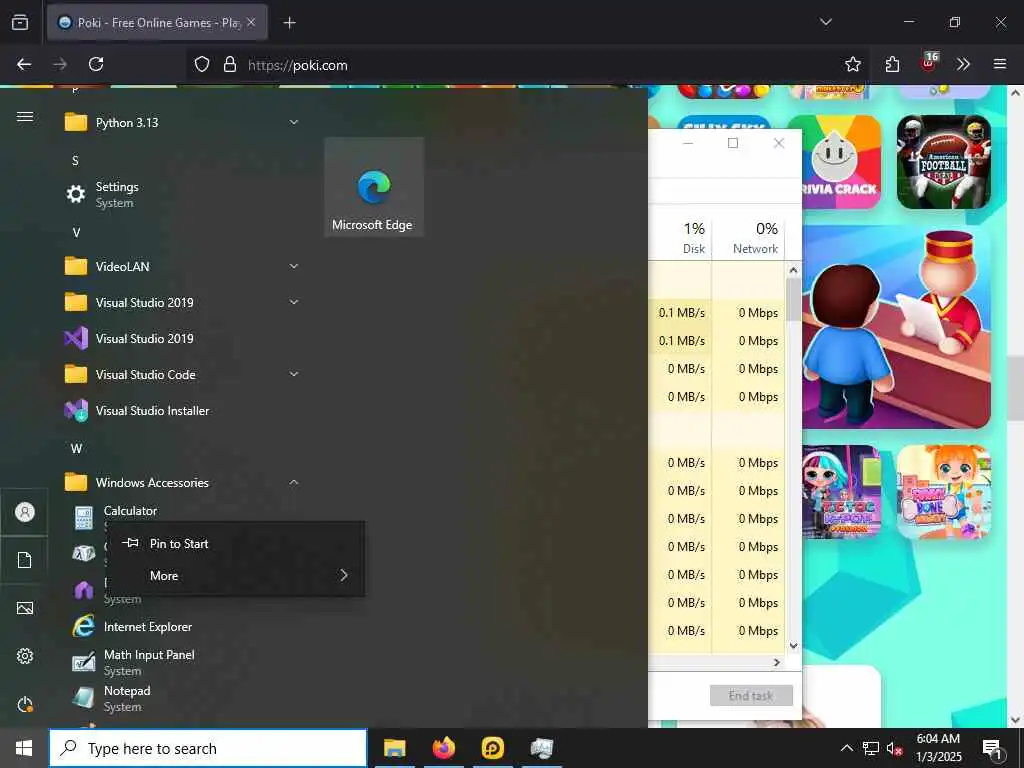The width and height of the screenshot is (1024, 768).
Task: Open Pictures icon in Start sidebar
Action: 25,608
